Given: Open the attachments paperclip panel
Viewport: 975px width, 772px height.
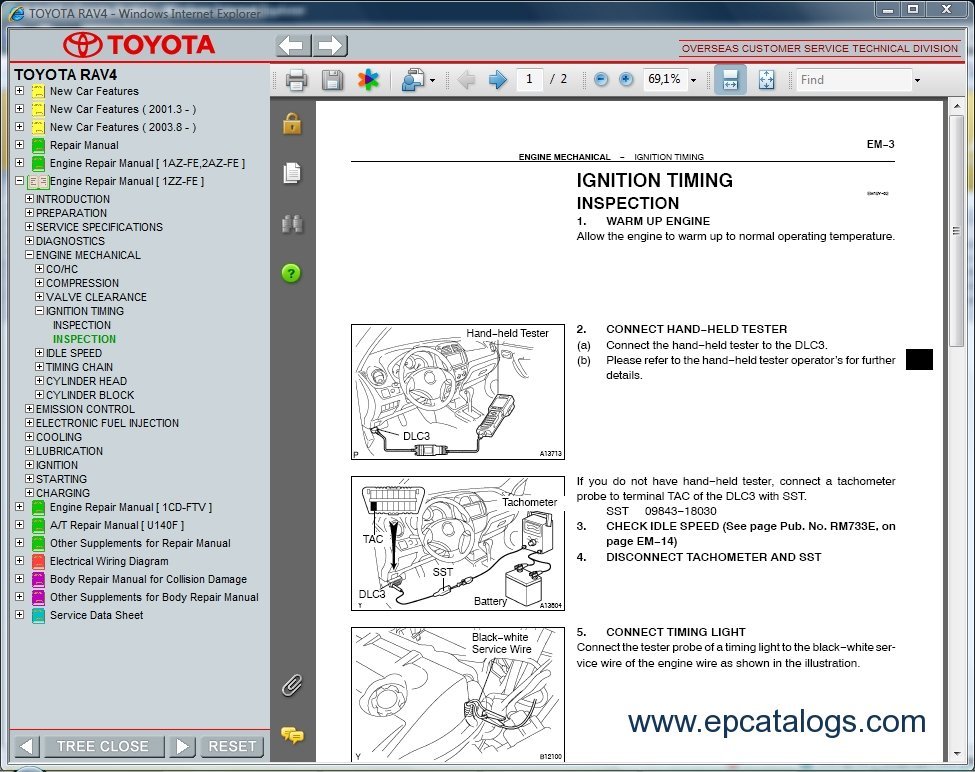Looking at the screenshot, I should [292, 685].
